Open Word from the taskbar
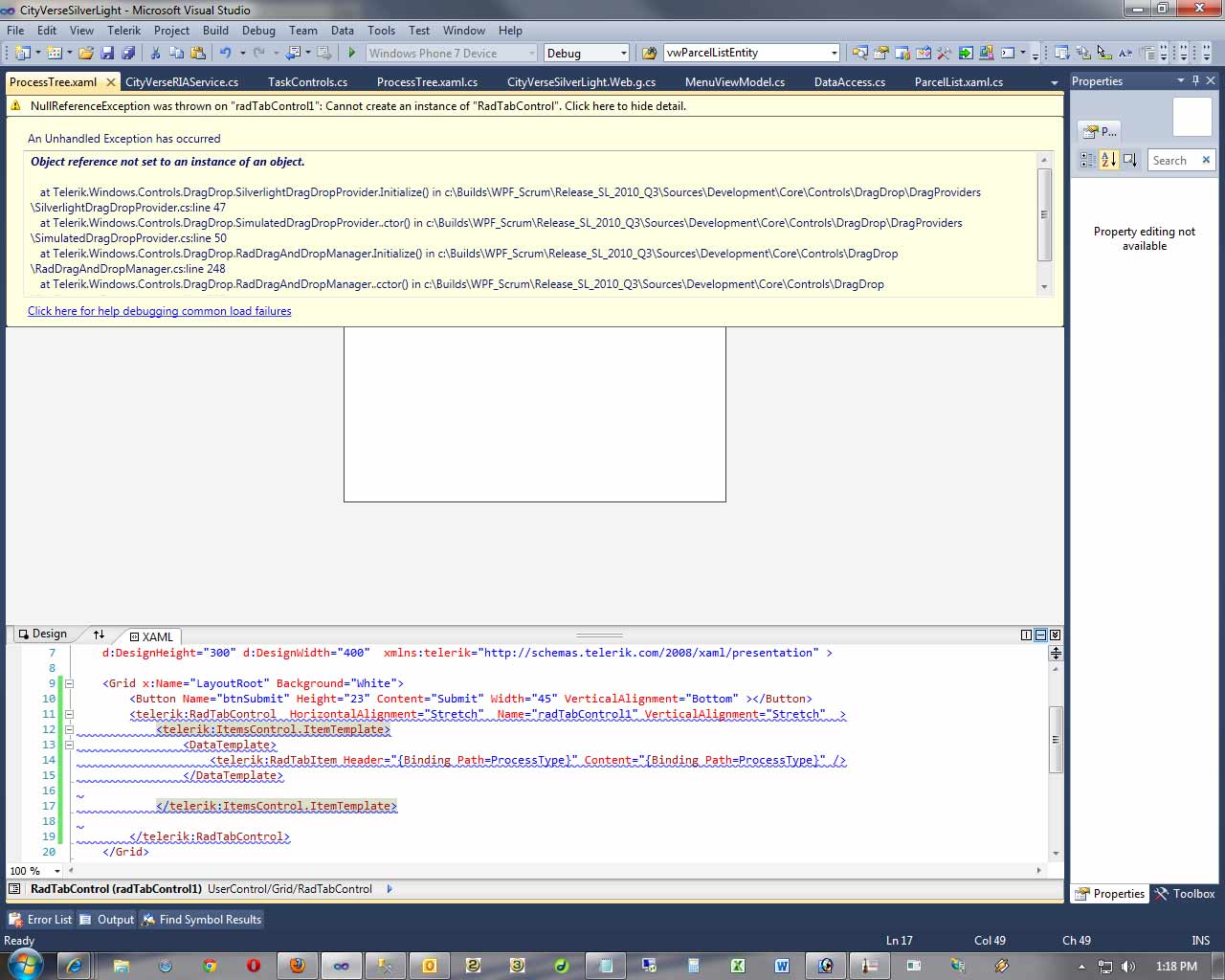 [782, 966]
